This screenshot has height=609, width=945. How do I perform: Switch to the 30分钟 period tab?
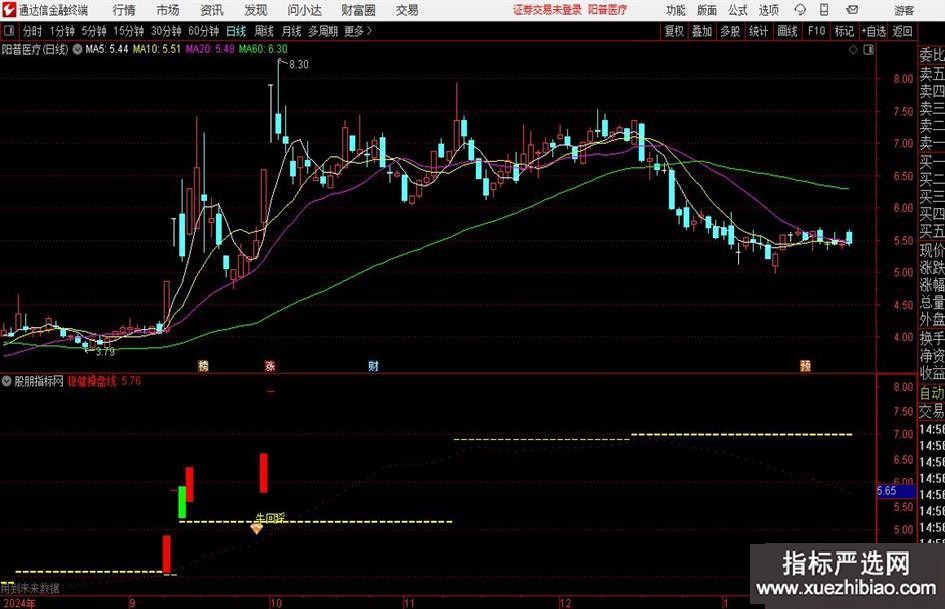166,31
